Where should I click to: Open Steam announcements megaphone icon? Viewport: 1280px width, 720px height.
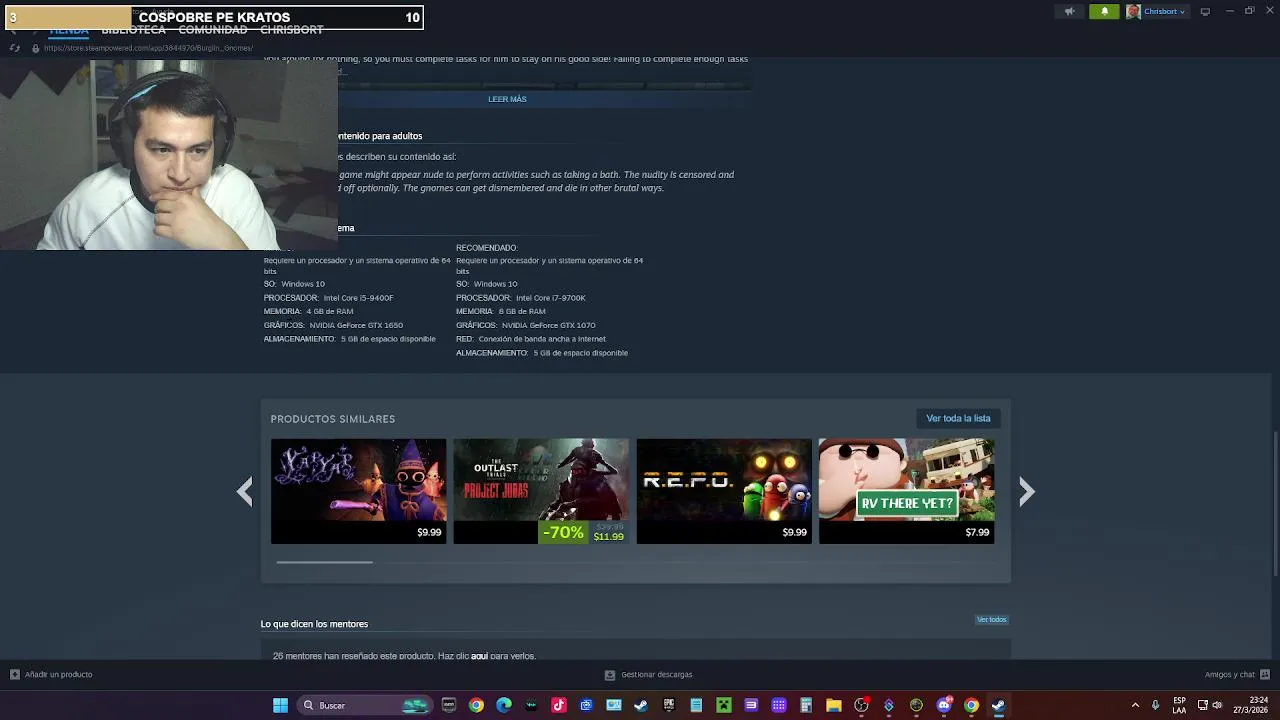1069,12
